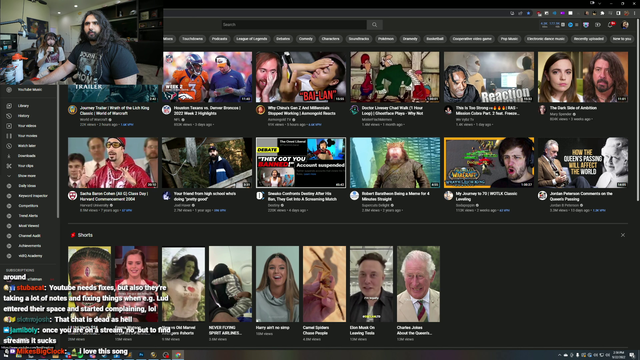Open My Journey to 70 WOTLK thumbnail
The height and width of the screenshot is (360, 640).
[489, 162]
